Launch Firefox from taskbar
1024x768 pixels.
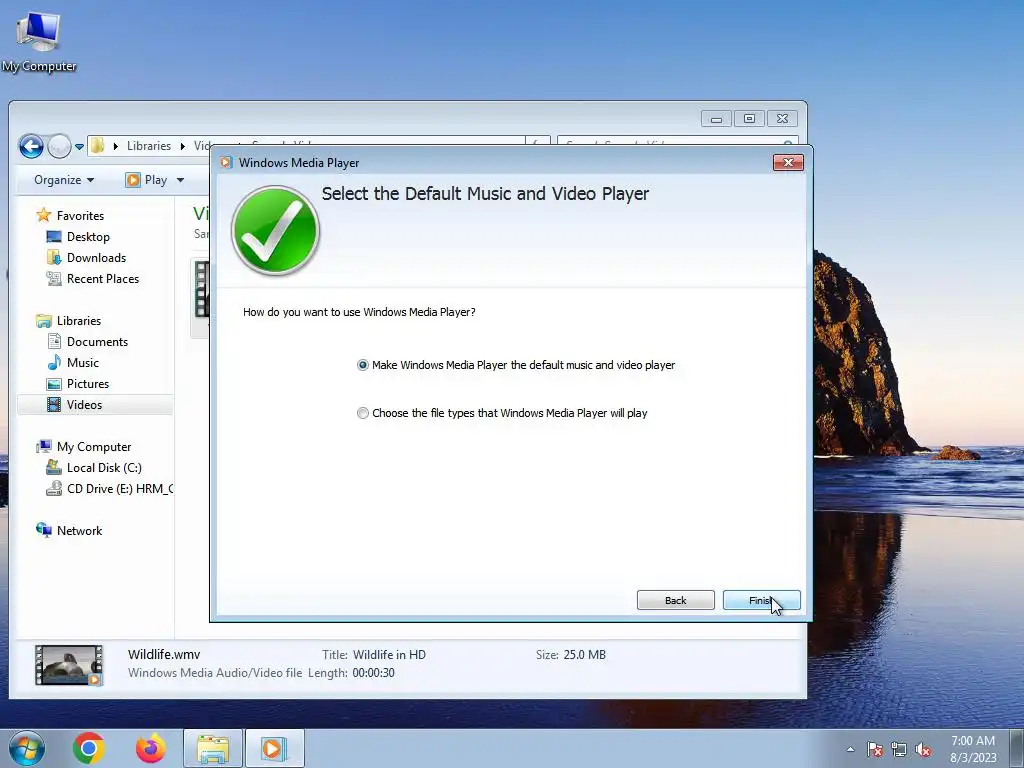point(151,748)
